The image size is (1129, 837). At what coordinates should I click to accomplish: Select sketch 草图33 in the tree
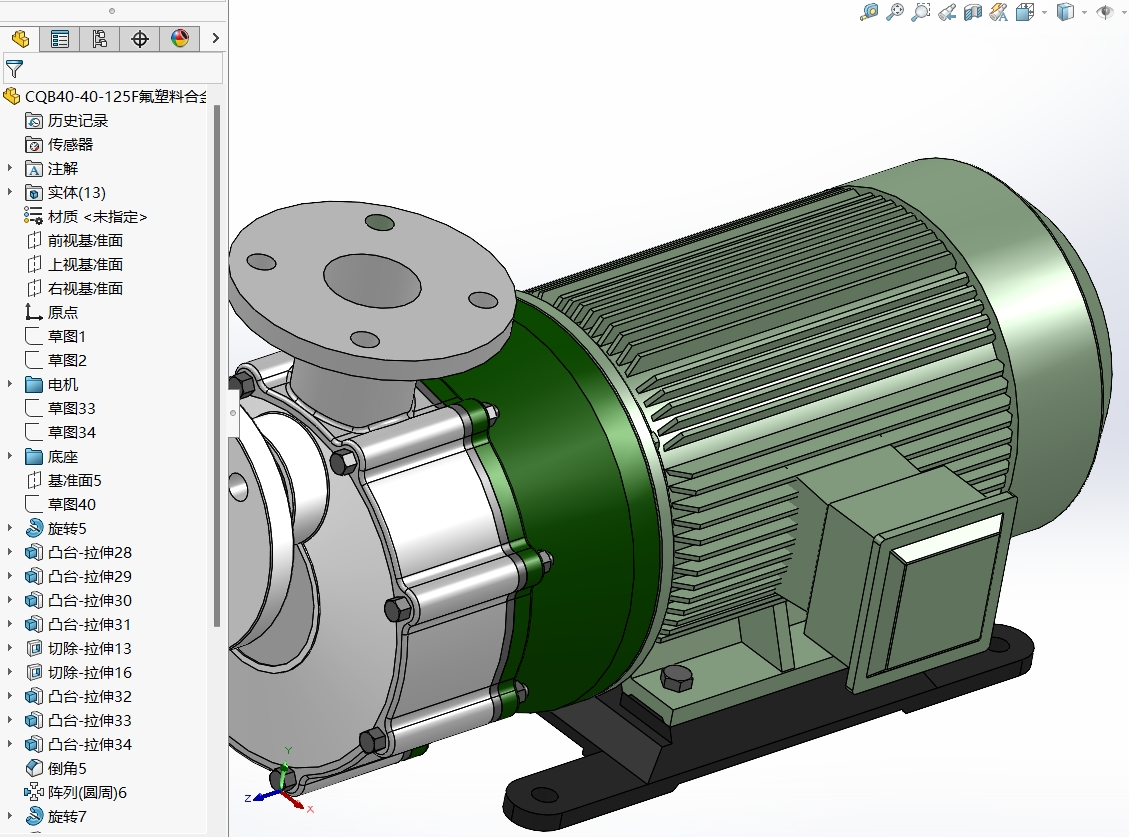click(x=60, y=408)
